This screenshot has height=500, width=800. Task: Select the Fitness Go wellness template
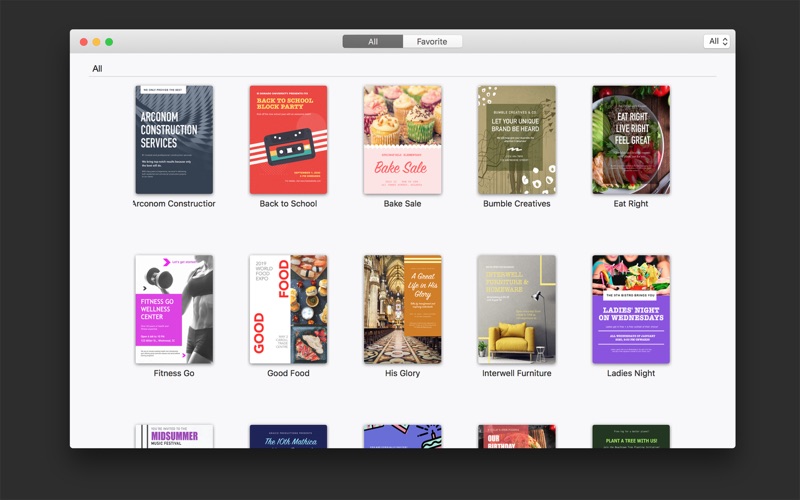pos(174,309)
